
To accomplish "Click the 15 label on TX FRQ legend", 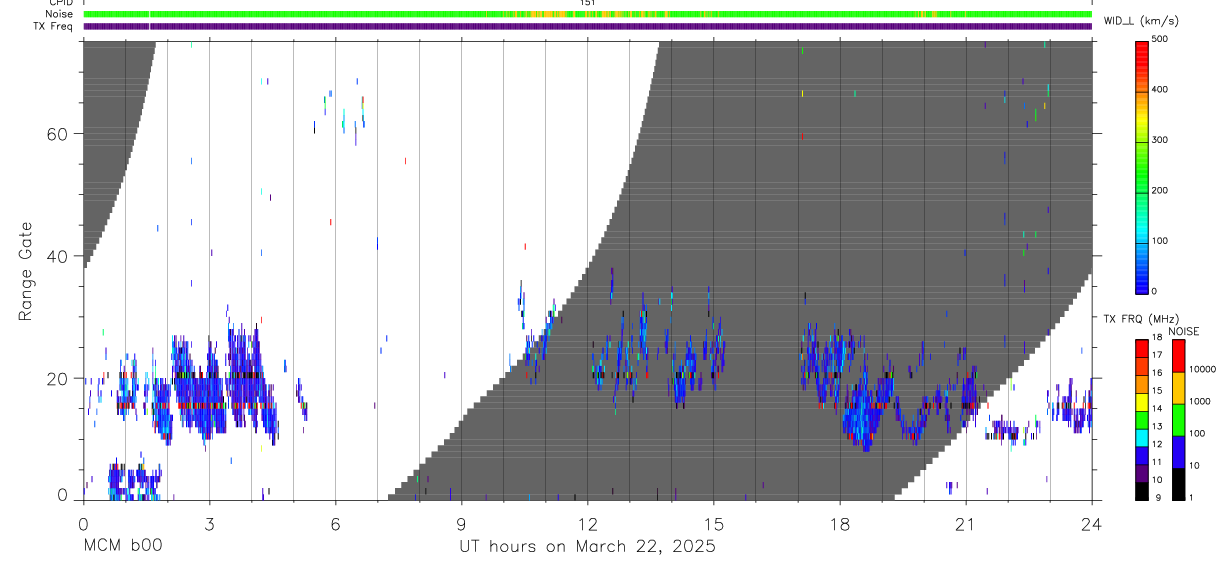I will 1157,390.
